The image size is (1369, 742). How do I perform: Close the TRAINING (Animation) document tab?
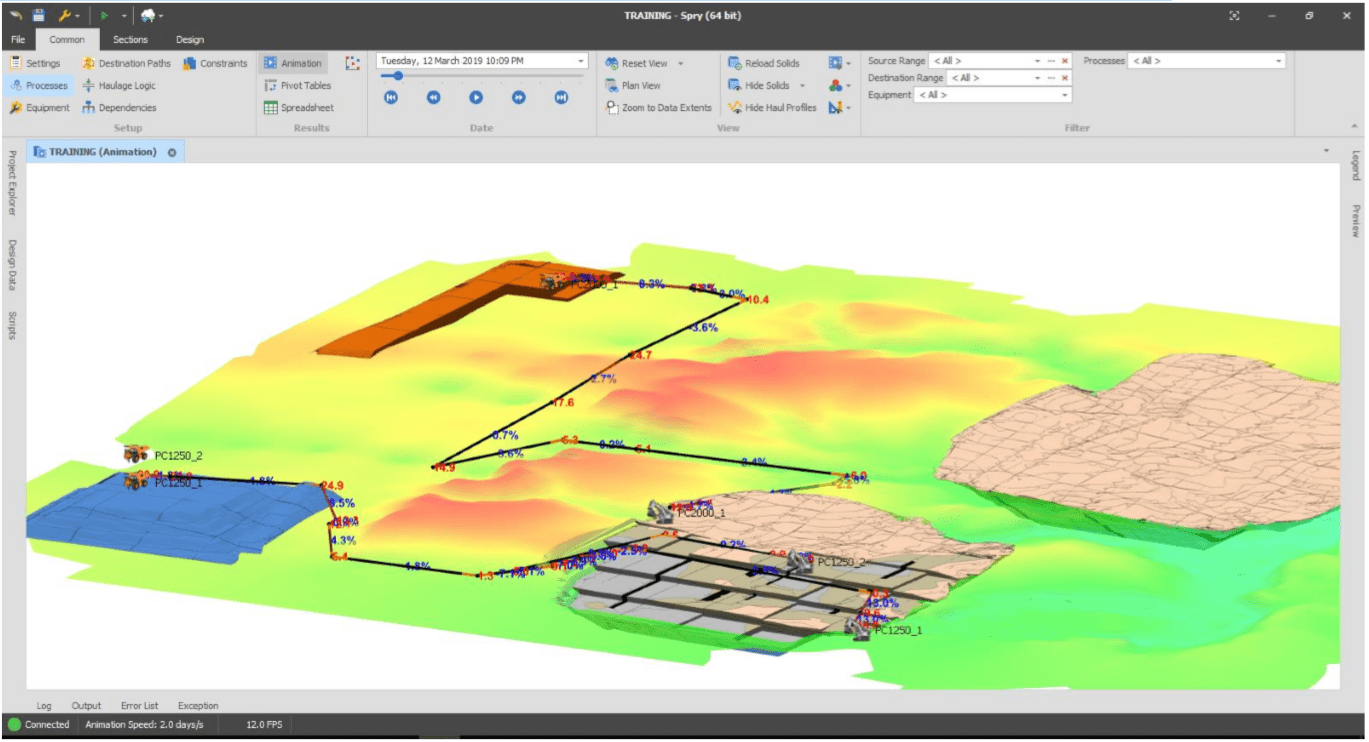tap(172, 152)
